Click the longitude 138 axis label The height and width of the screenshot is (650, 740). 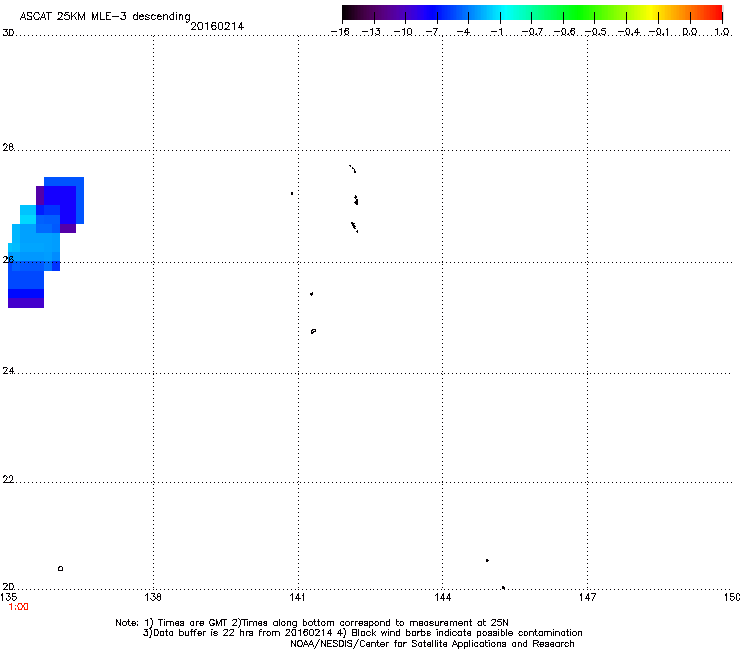point(153,597)
